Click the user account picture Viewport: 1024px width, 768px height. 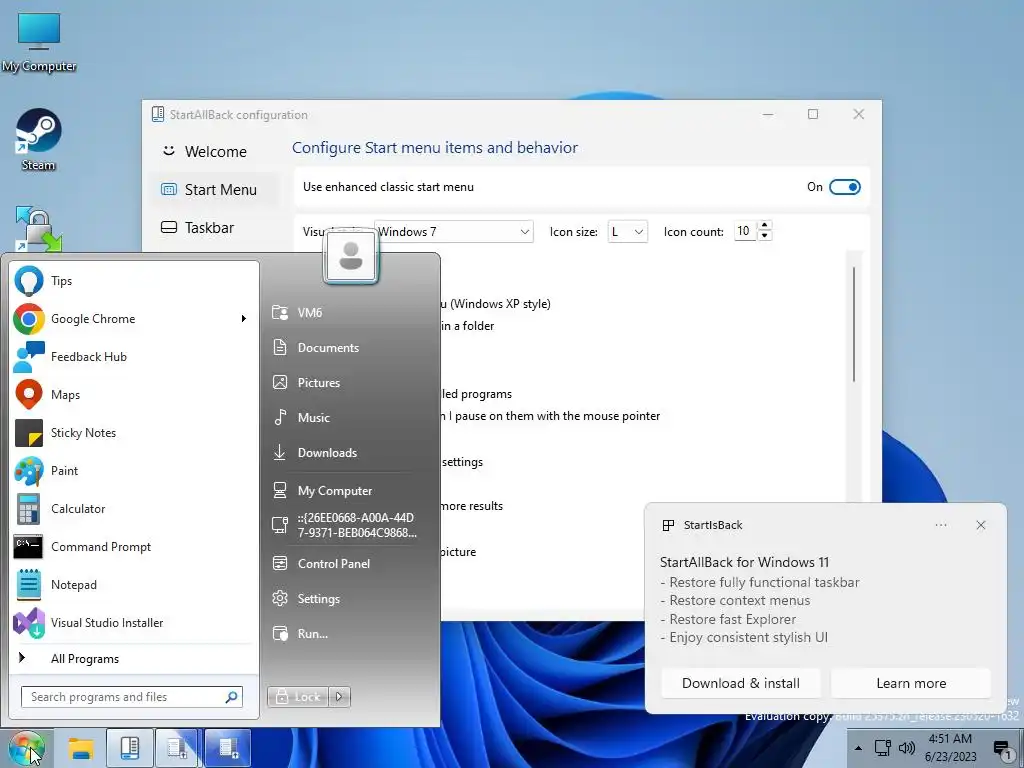tap(351, 256)
